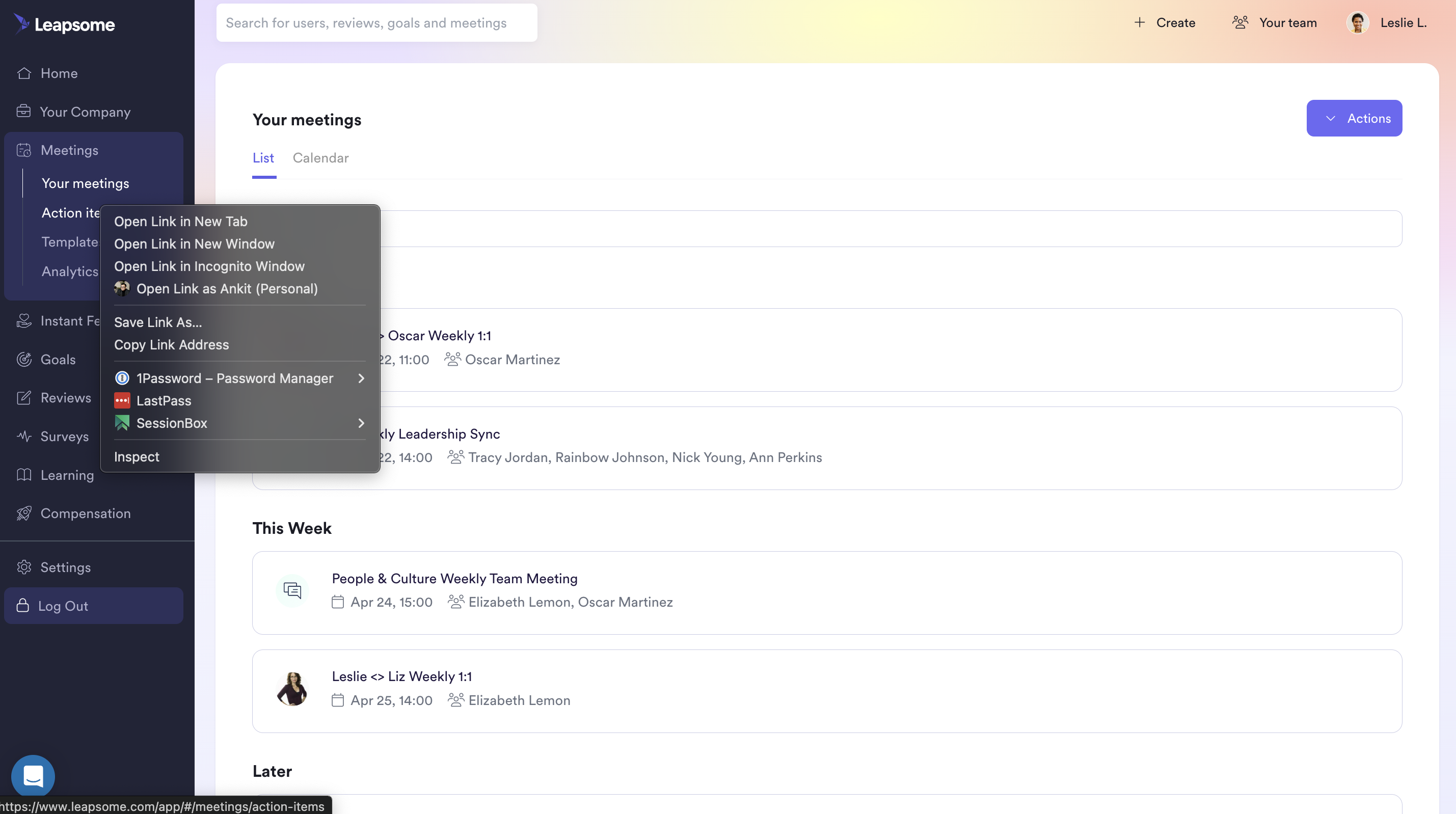Click the Leapsome logo
This screenshot has height=814, width=1456.
[x=64, y=24]
